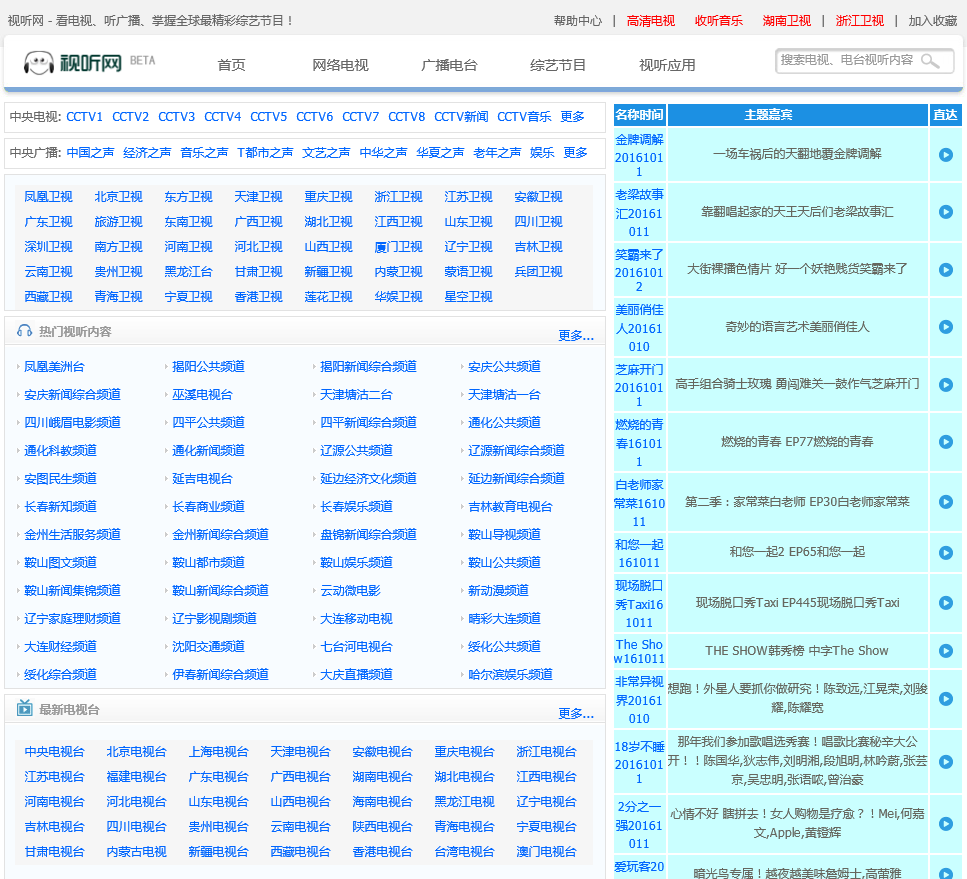Focus the search input field

(x=847, y=60)
